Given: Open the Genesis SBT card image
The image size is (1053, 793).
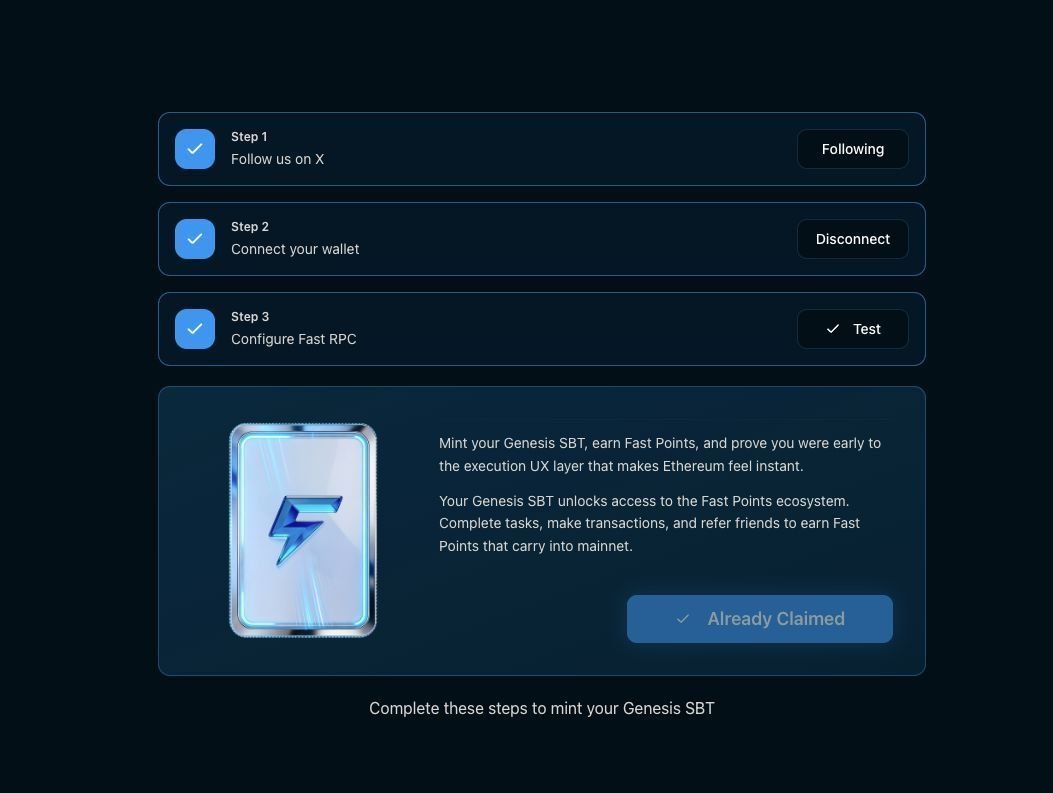Looking at the screenshot, I should click(303, 530).
